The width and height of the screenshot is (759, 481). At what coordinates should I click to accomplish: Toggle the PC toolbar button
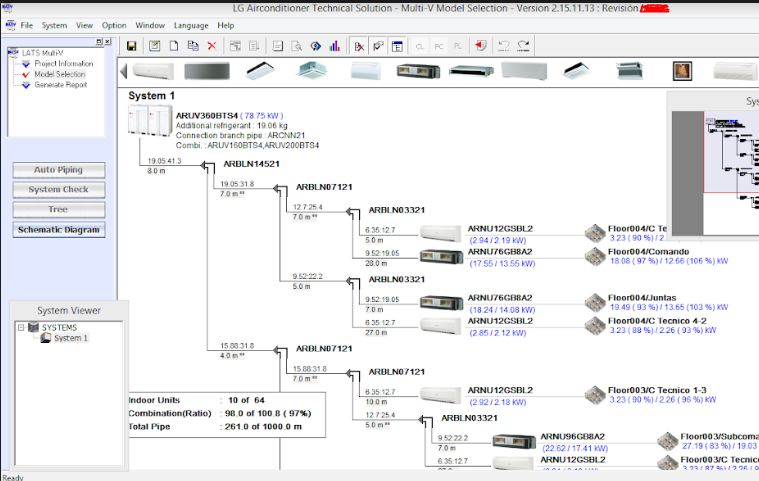click(439, 46)
